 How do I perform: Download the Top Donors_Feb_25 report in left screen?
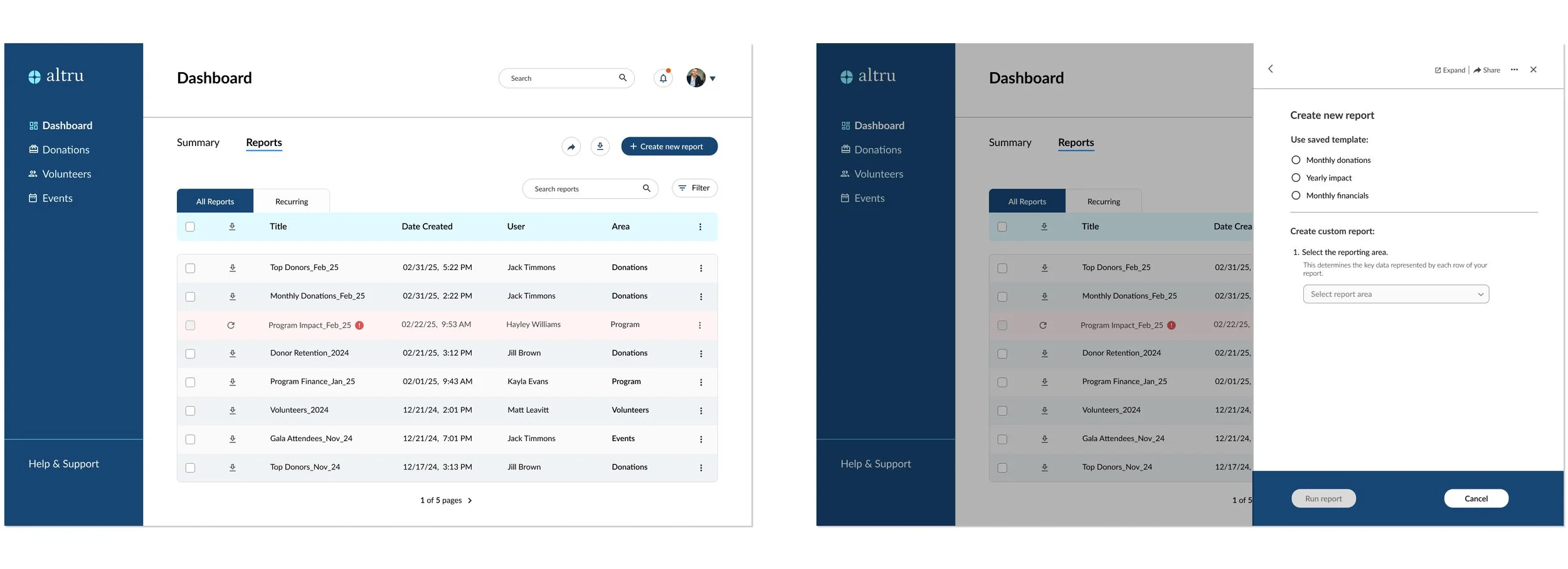tap(232, 268)
